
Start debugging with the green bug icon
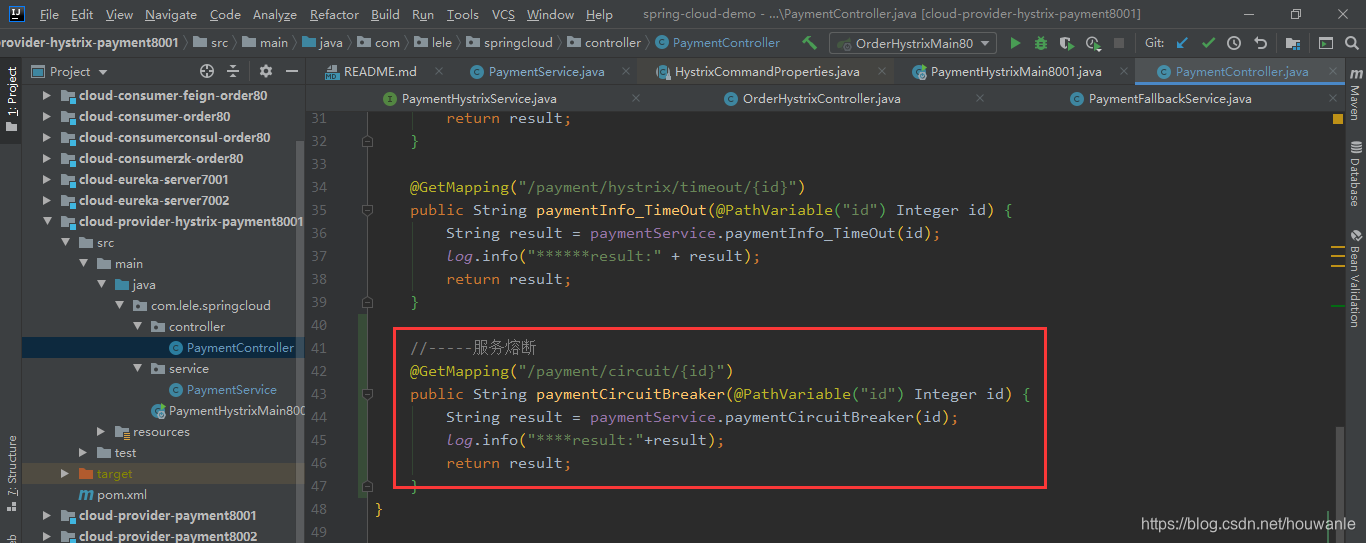point(1041,43)
